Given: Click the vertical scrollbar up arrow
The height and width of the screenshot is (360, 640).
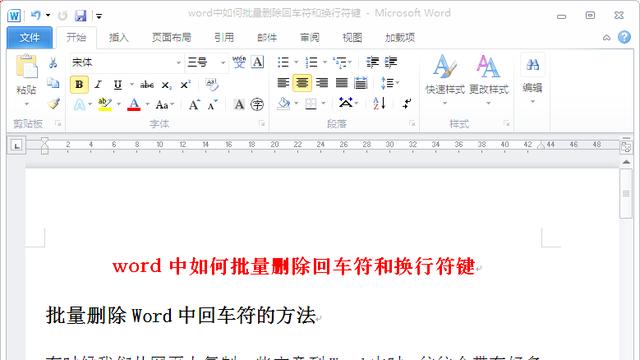Looking at the screenshot, I should pos(626,162).
